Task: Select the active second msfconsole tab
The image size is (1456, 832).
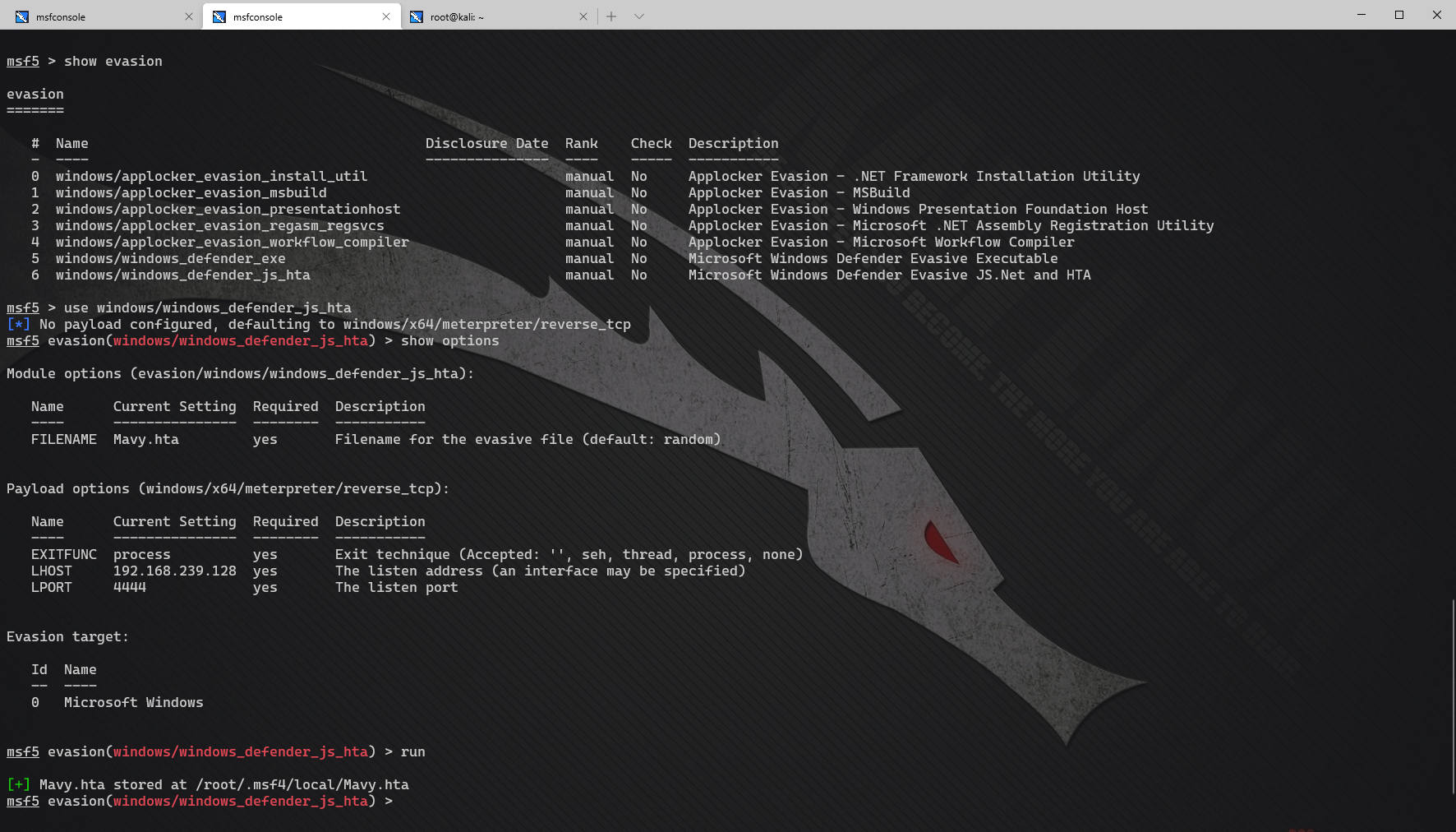Action: tap(302, 16)
